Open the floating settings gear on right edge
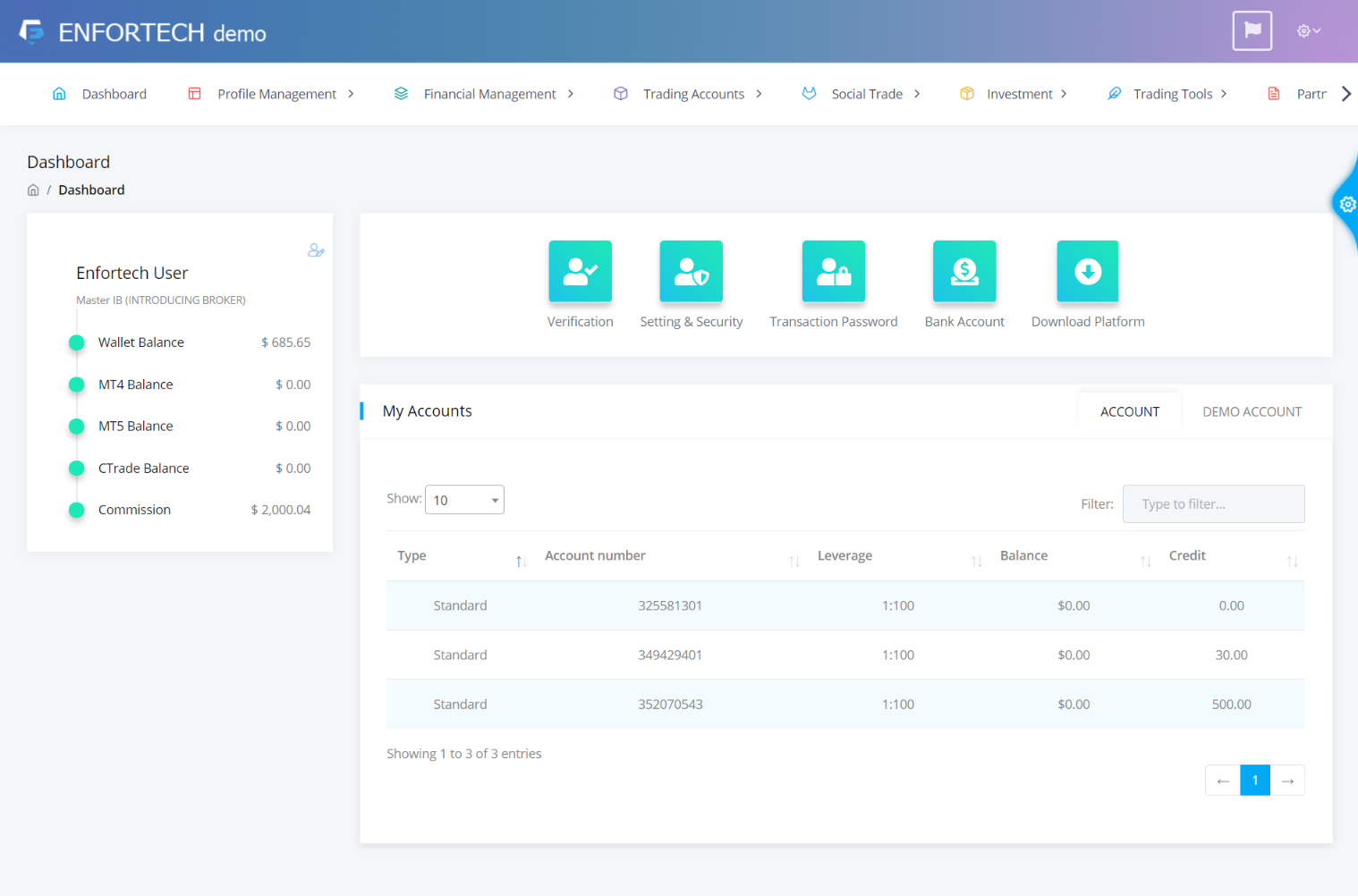This screenshot has width=1358, height=896. 1346,205
